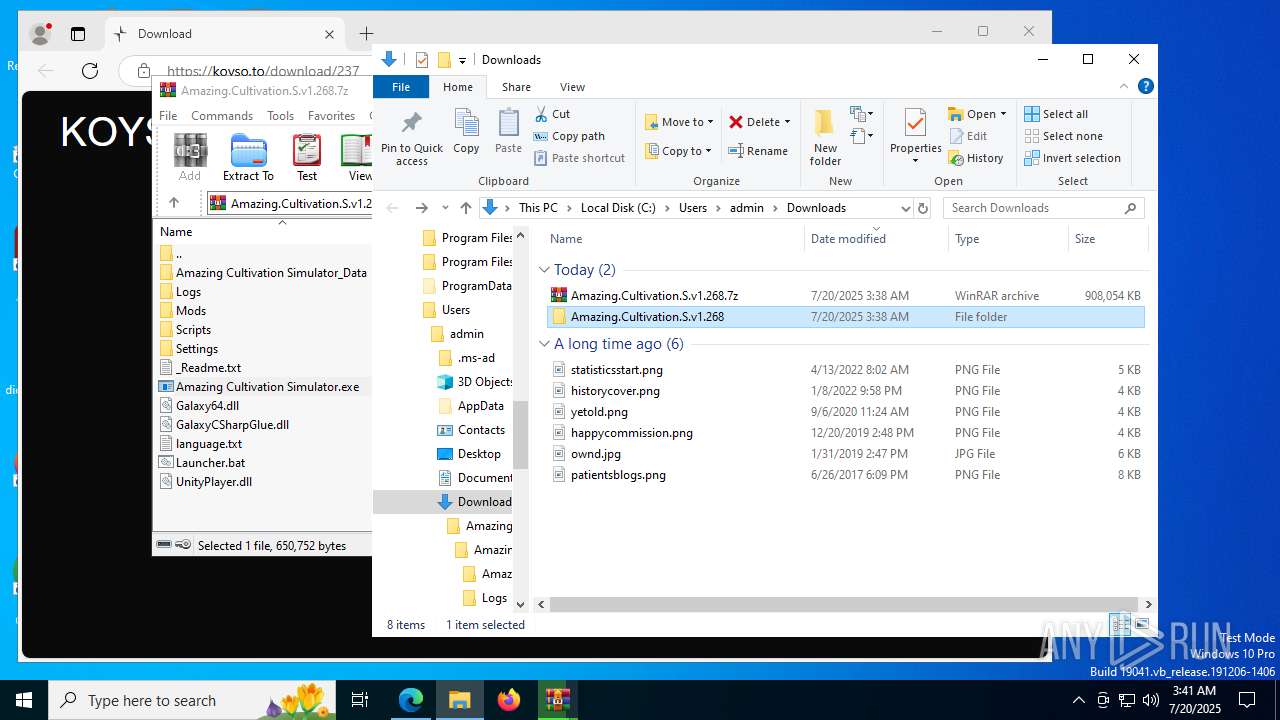The width and height of the screenshot is (1280, 720).
Task: Click Paste shortcut in ribbon
Action: tap(579, 158)
